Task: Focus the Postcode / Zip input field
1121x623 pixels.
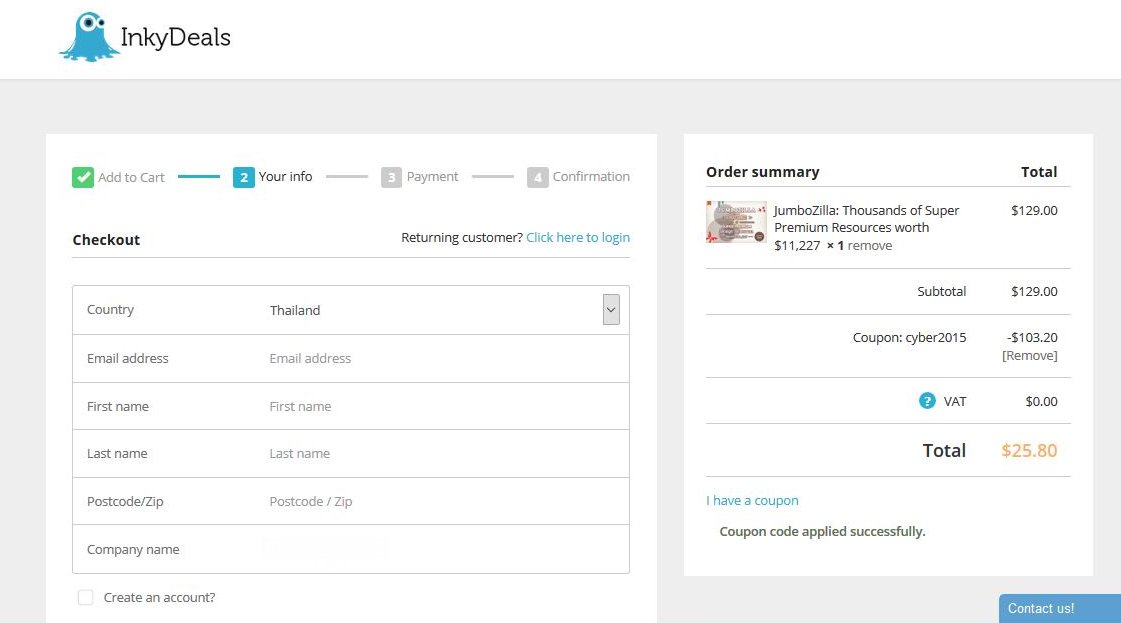Action: 444,501
